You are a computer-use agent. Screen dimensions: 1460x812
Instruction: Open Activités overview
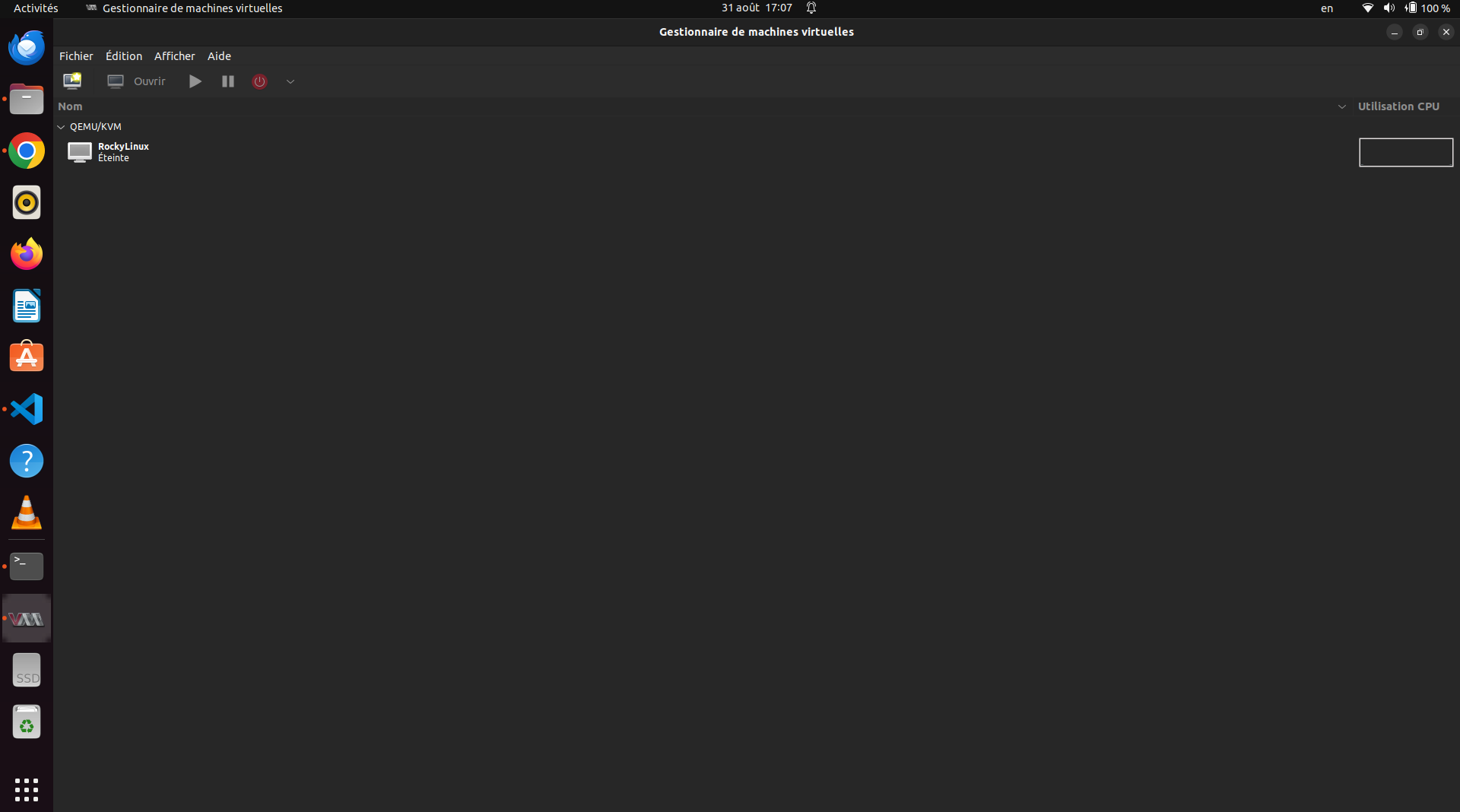tap(36, 8)
